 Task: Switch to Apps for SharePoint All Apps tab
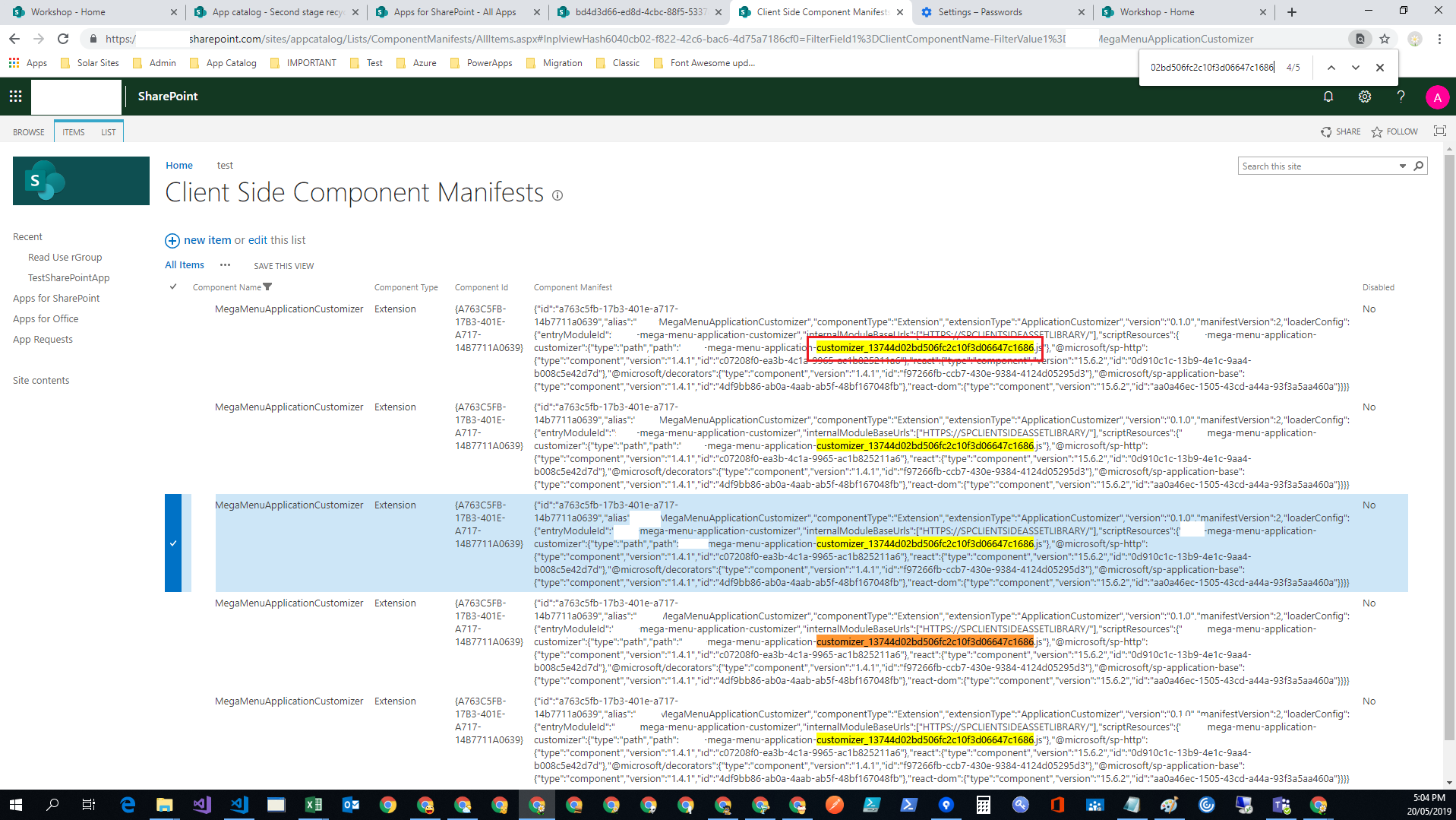point(458,12)
